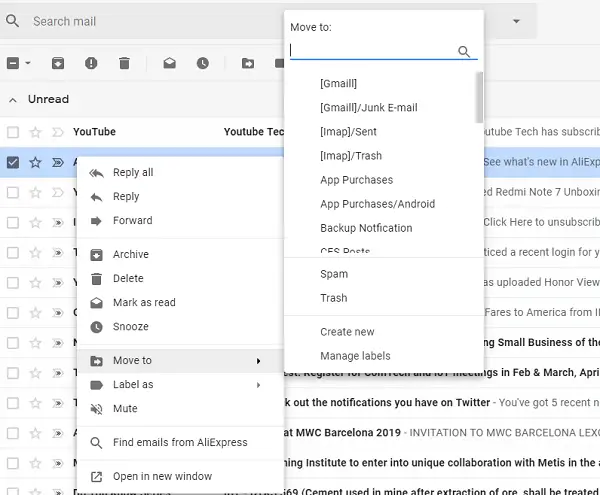This screenshot has width=600, height=495.
Task: Check the MWC Barcelona 2019 email checkbox
Action: click(13, 433)
